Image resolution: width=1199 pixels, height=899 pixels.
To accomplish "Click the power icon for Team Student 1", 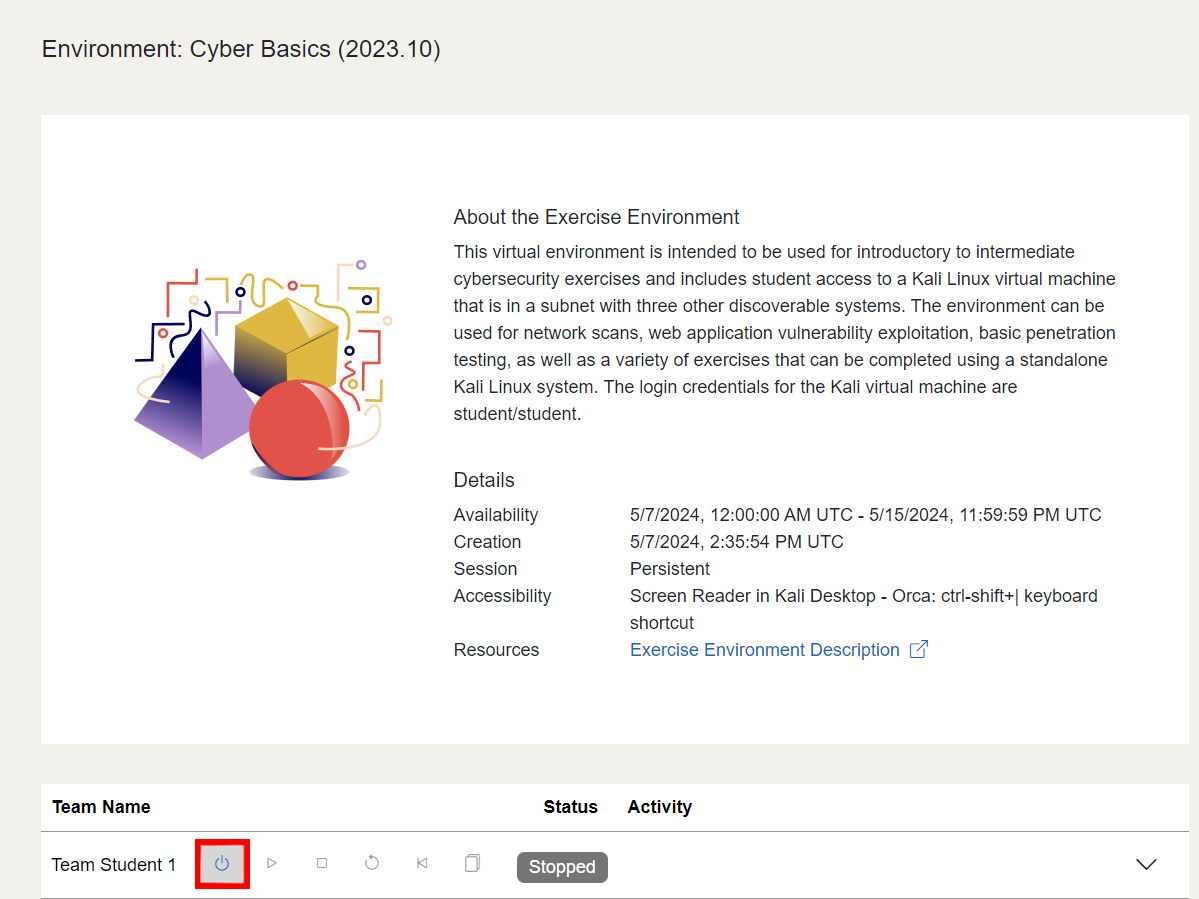I will point(222,864).
